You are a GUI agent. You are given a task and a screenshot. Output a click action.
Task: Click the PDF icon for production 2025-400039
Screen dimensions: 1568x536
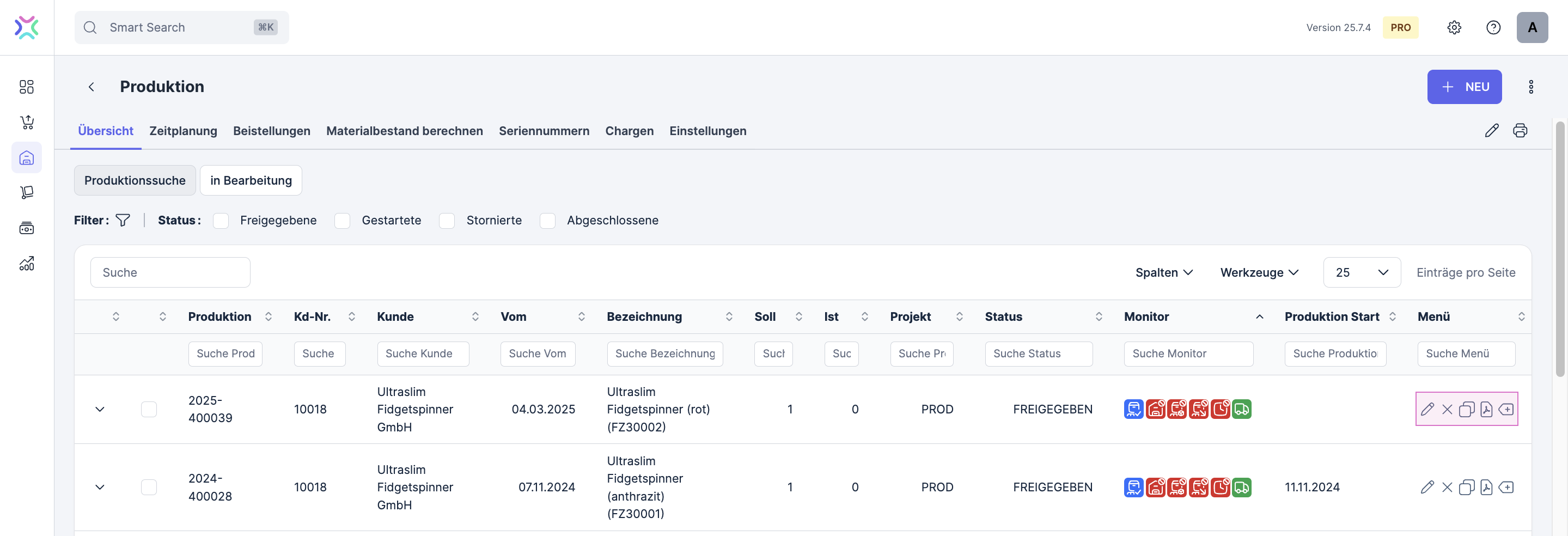click(x=1486, y=409)
